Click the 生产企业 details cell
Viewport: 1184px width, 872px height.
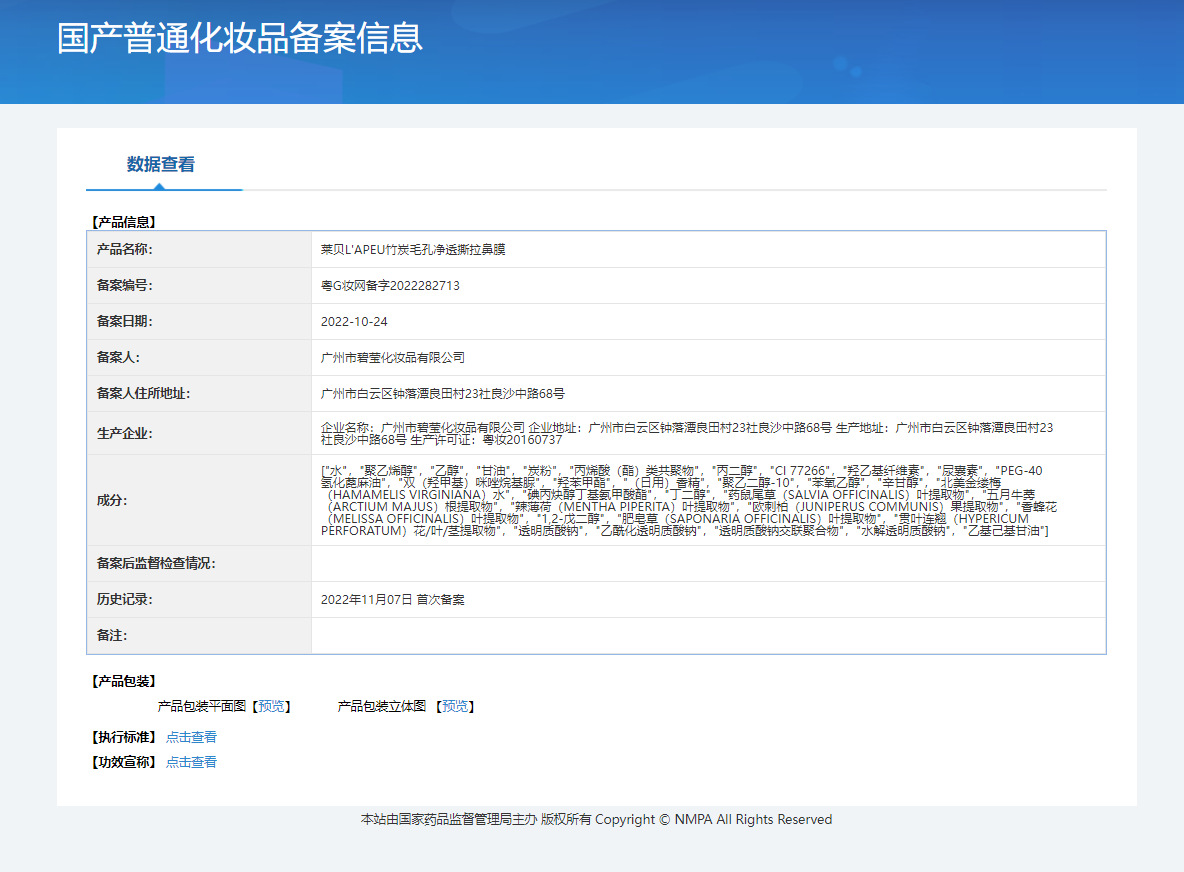click(x=686, y=433)
